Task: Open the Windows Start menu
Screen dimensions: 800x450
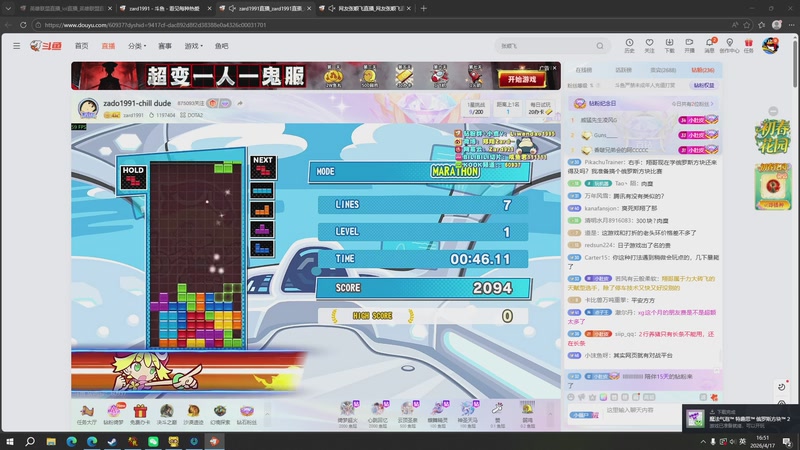Action: point(10,441)
